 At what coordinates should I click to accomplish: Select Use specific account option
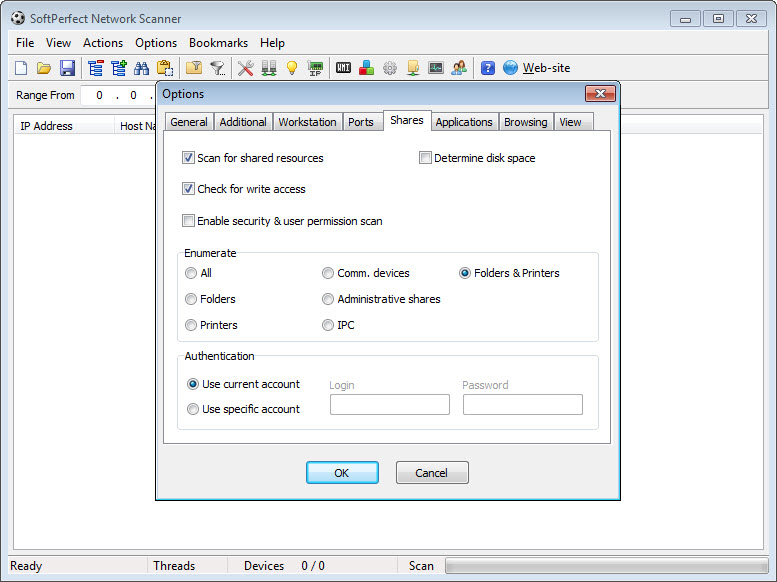click(193, 409)
